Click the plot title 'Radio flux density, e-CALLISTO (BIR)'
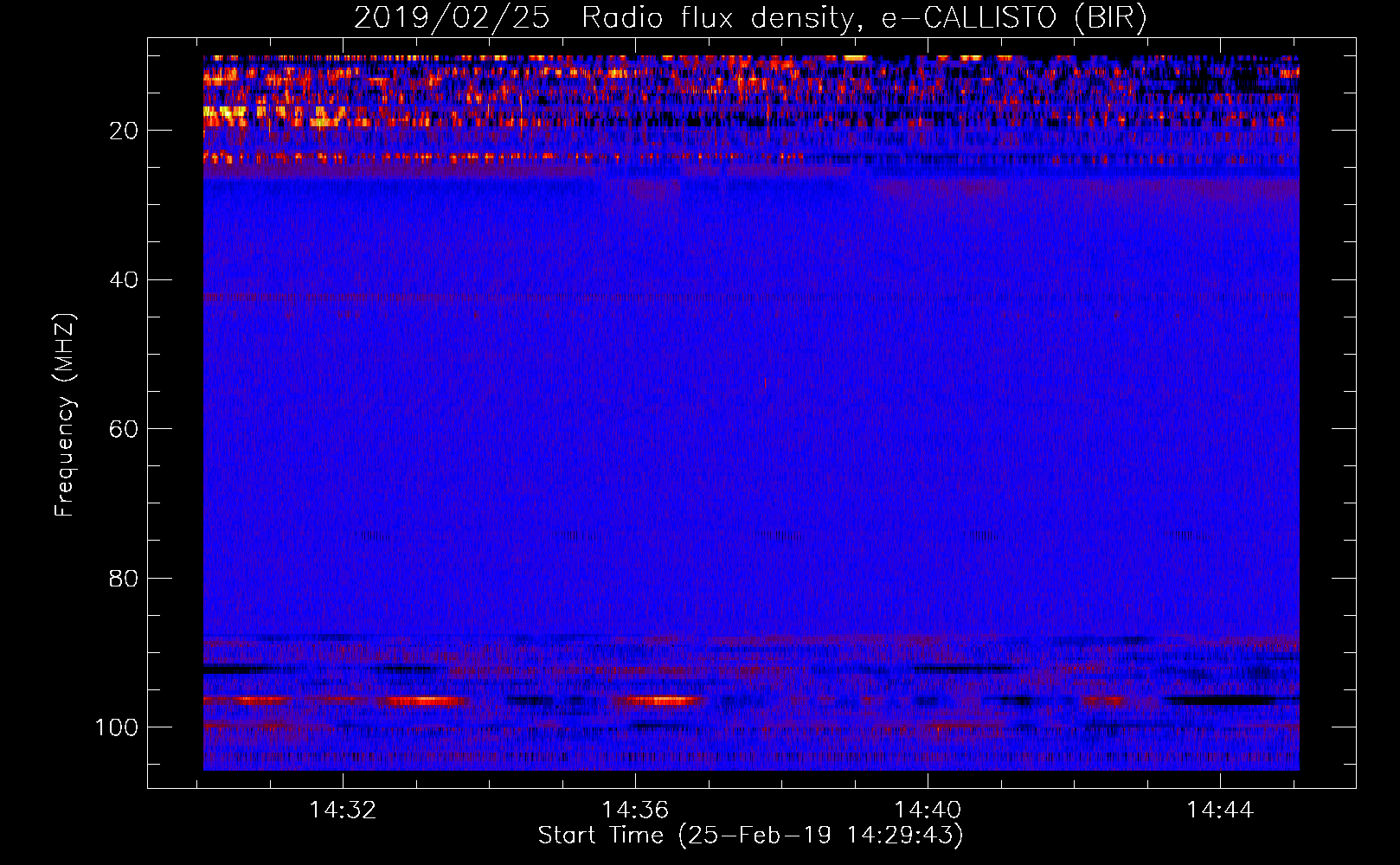1400x865 pixels. (x=864, y=18)
